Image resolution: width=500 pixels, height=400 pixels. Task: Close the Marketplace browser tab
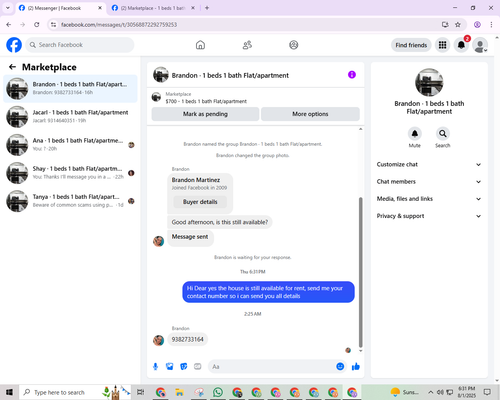point(193,8)
